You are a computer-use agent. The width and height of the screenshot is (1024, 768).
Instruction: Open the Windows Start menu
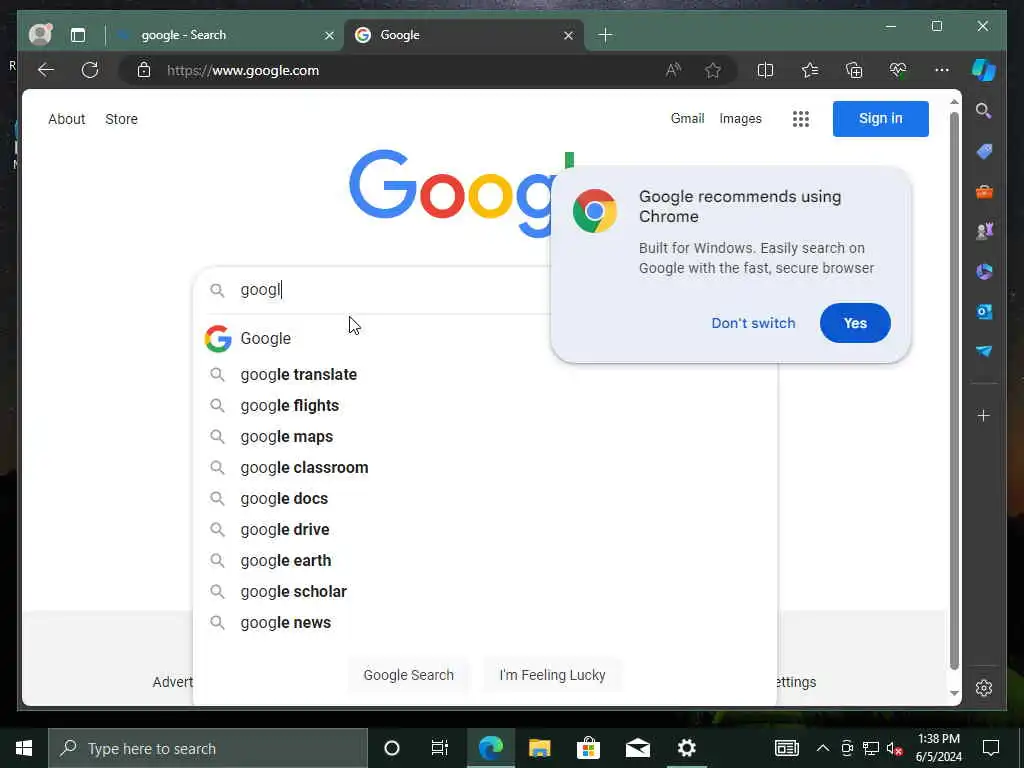(x=24, y=748)
